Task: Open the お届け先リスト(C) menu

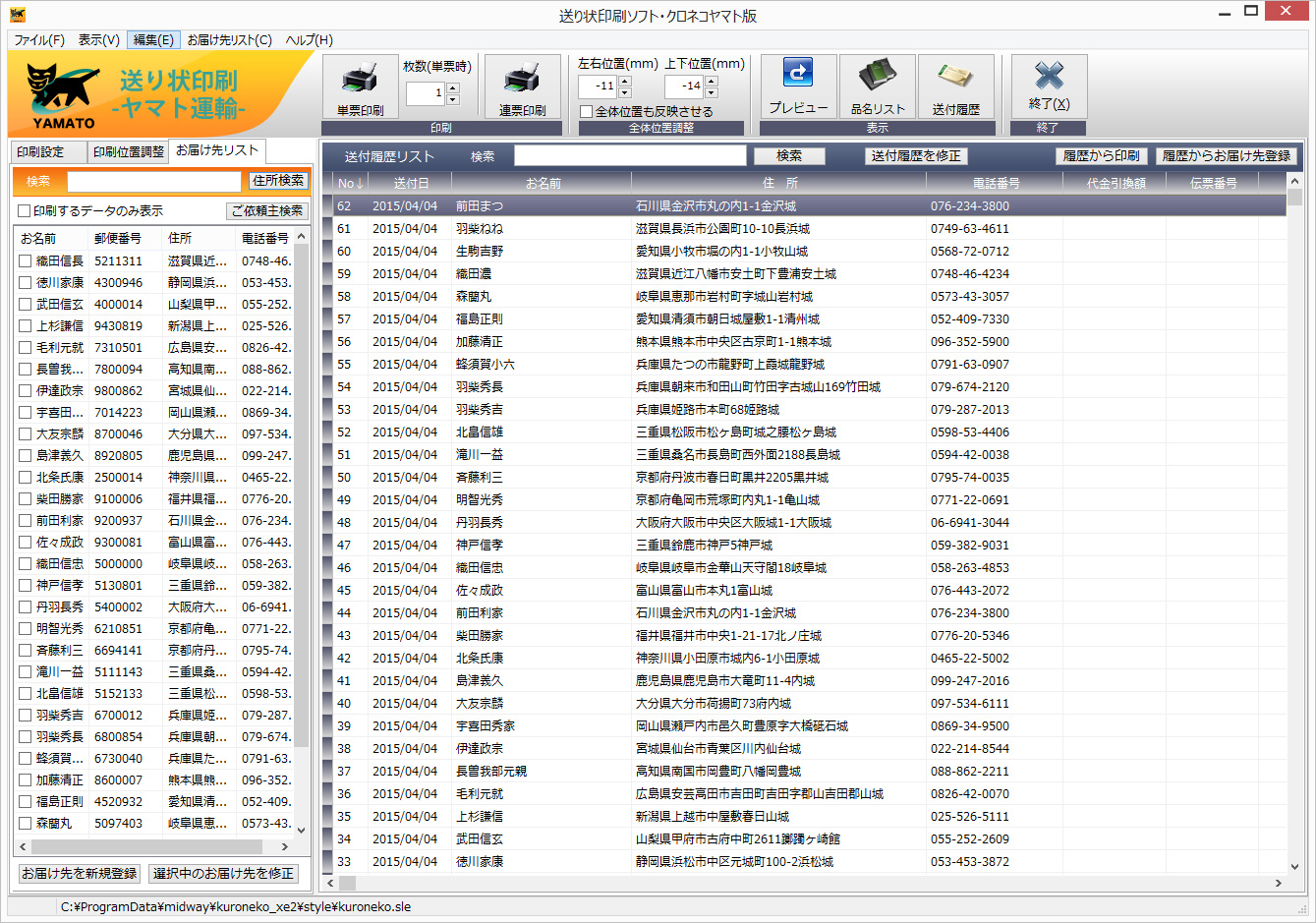Action: pos(230,40)
